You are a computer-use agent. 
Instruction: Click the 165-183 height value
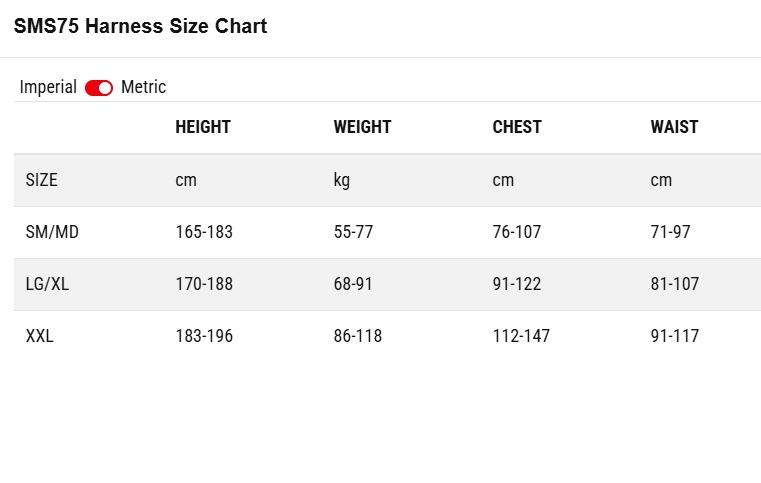(204, 232)
